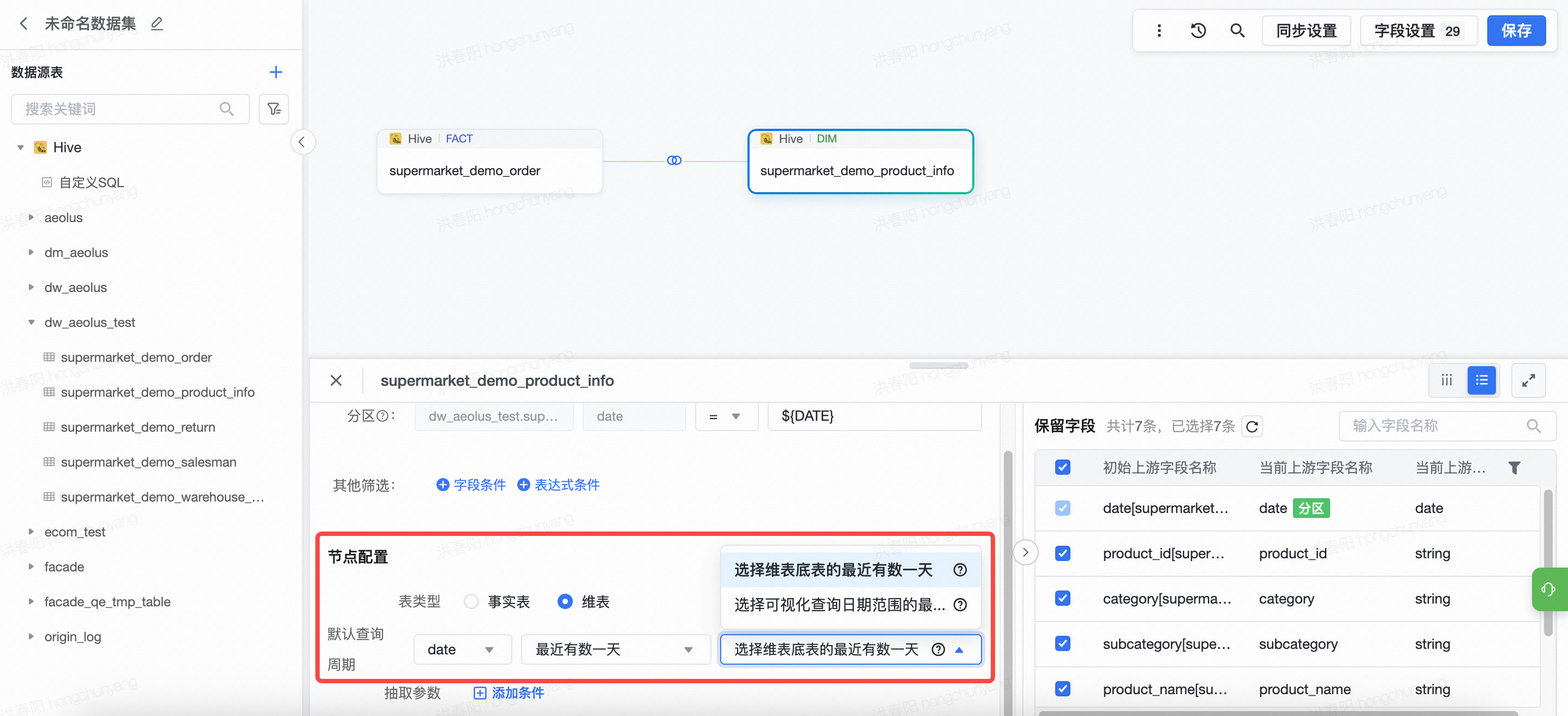This screenshot has width=1568, height=716.
Task: Refresh the retained fields list
Action: click(1252, 426)
